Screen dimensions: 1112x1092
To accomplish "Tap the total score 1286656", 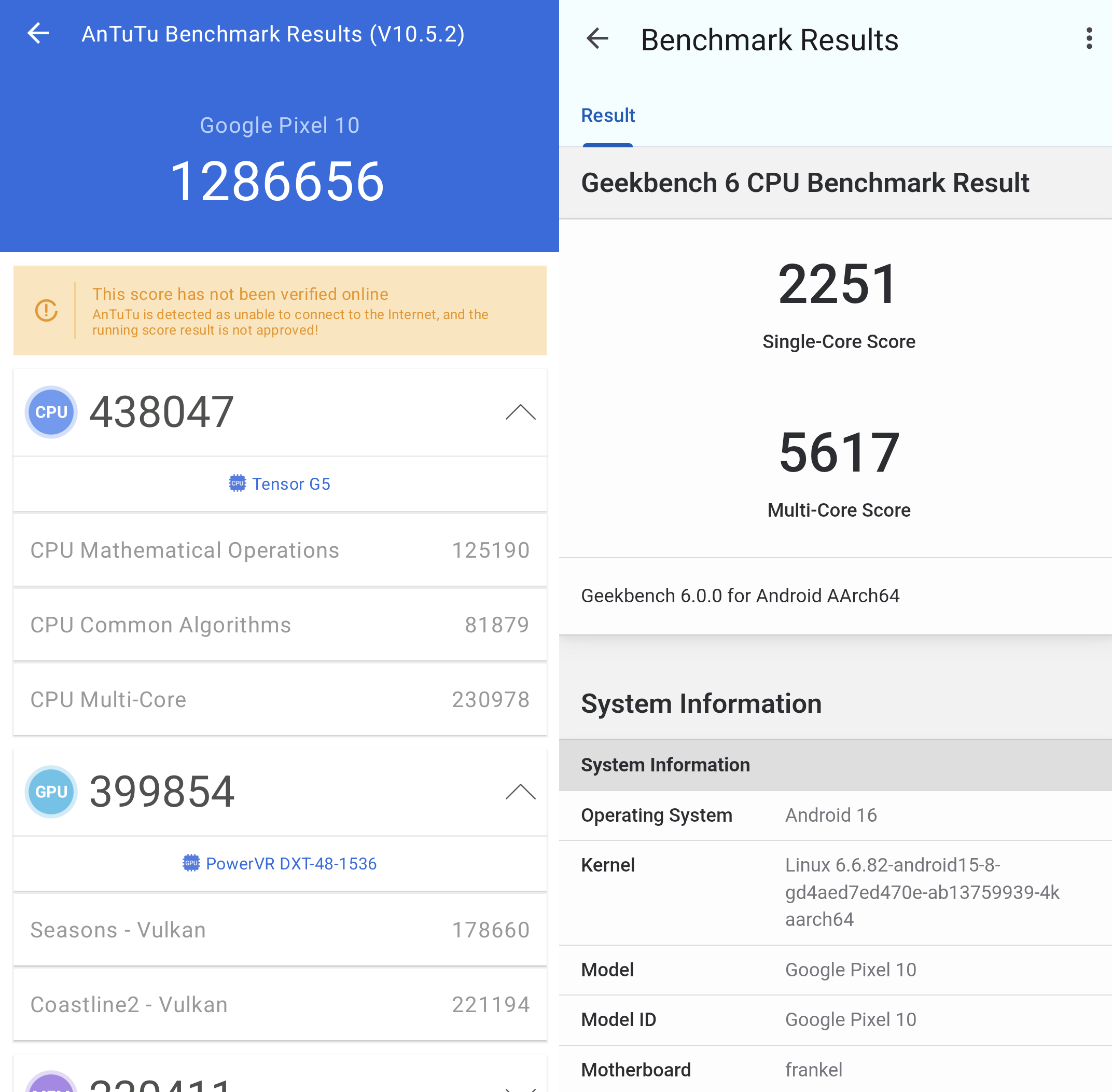I will click(x=277, y=182).
